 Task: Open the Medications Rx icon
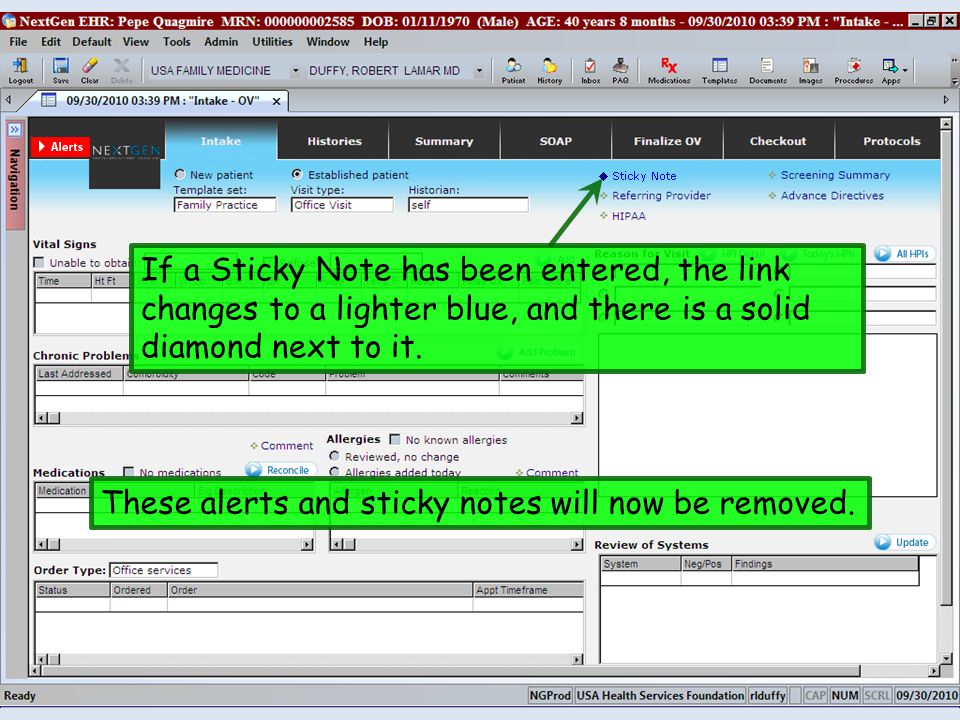pos(669,70)
